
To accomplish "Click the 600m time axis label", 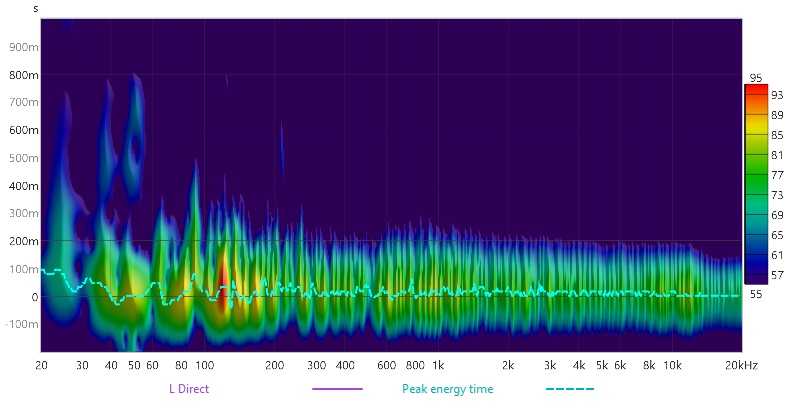I will 23,130.
